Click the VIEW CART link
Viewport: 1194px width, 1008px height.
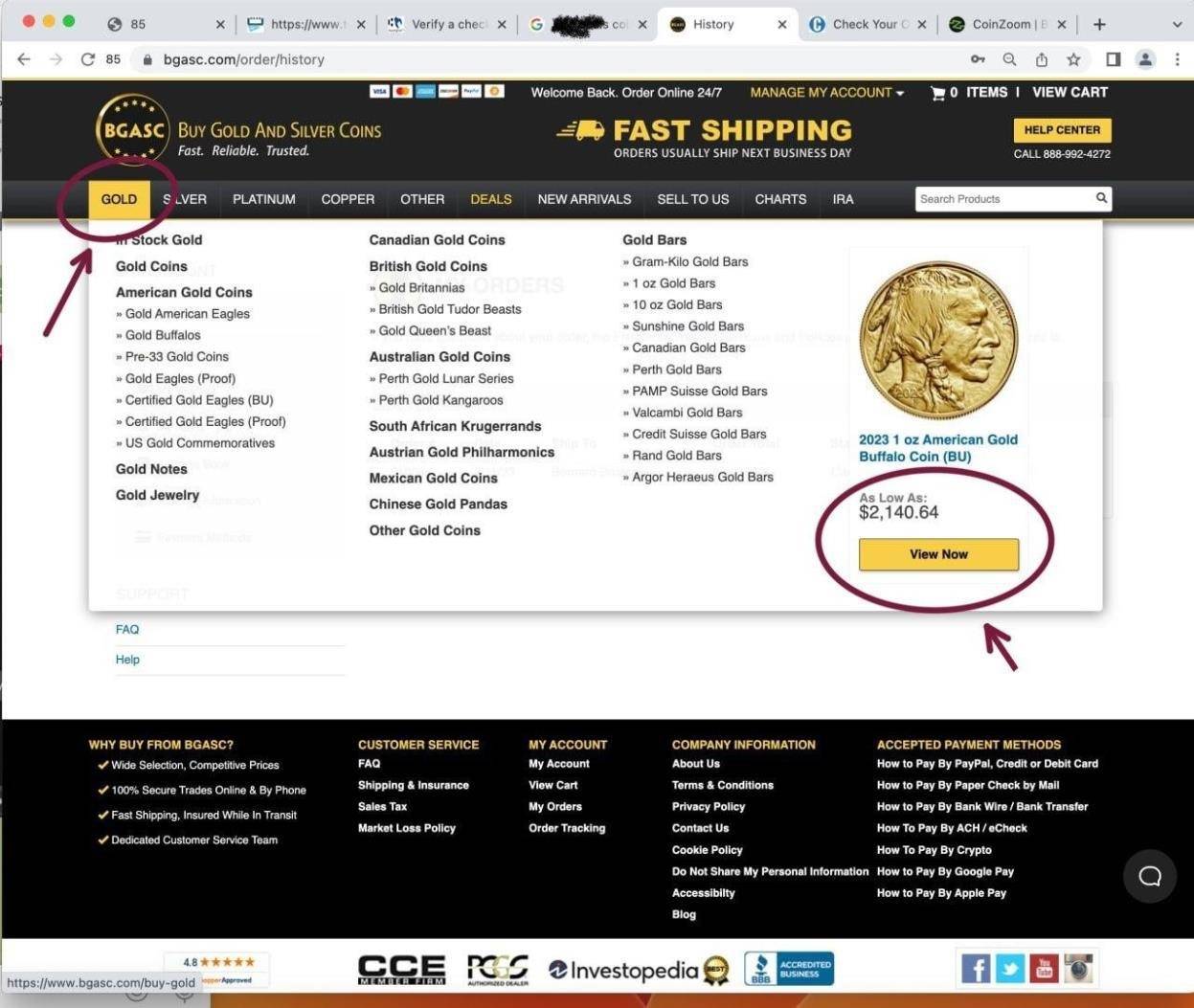(x=1070, y=93)
